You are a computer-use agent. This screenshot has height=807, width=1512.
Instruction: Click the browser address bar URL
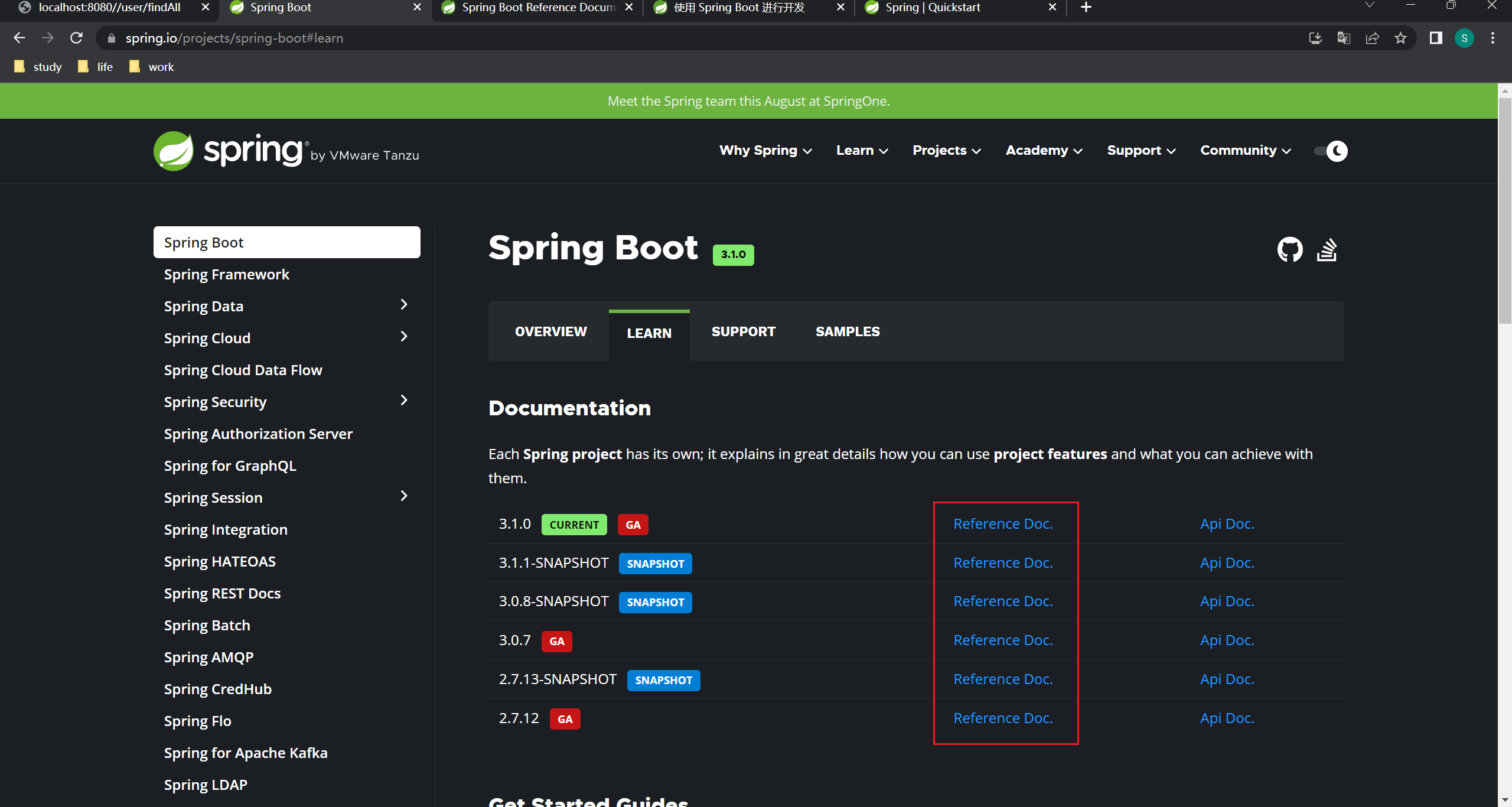[x=234, y=38]
